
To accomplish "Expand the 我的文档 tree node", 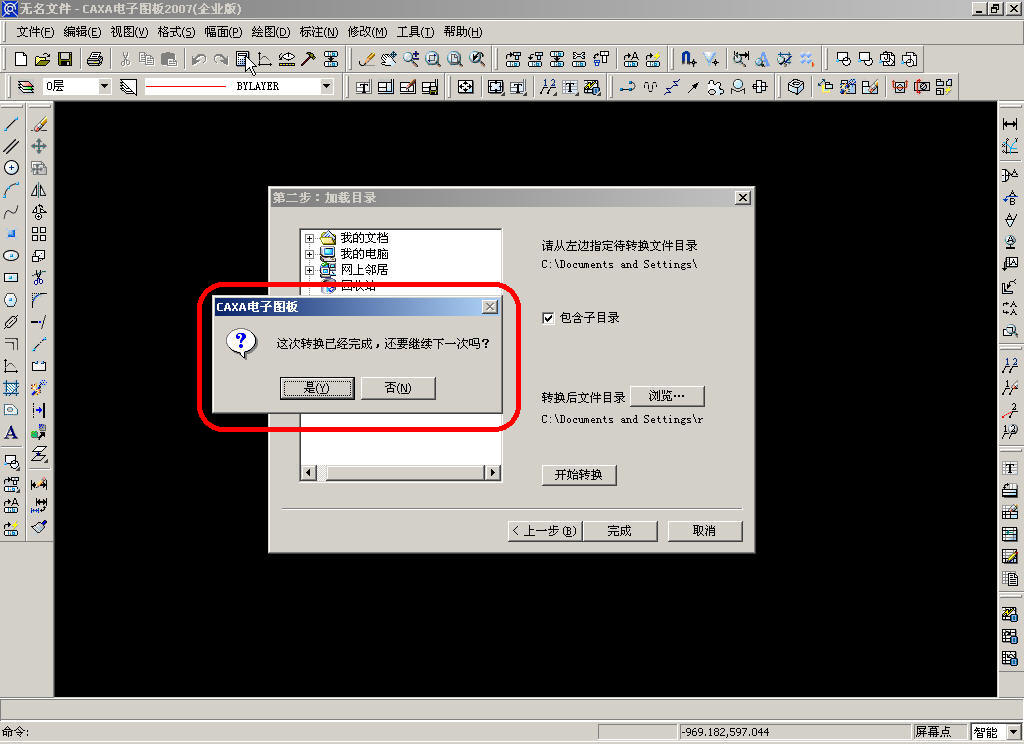I will click(310, 238).
